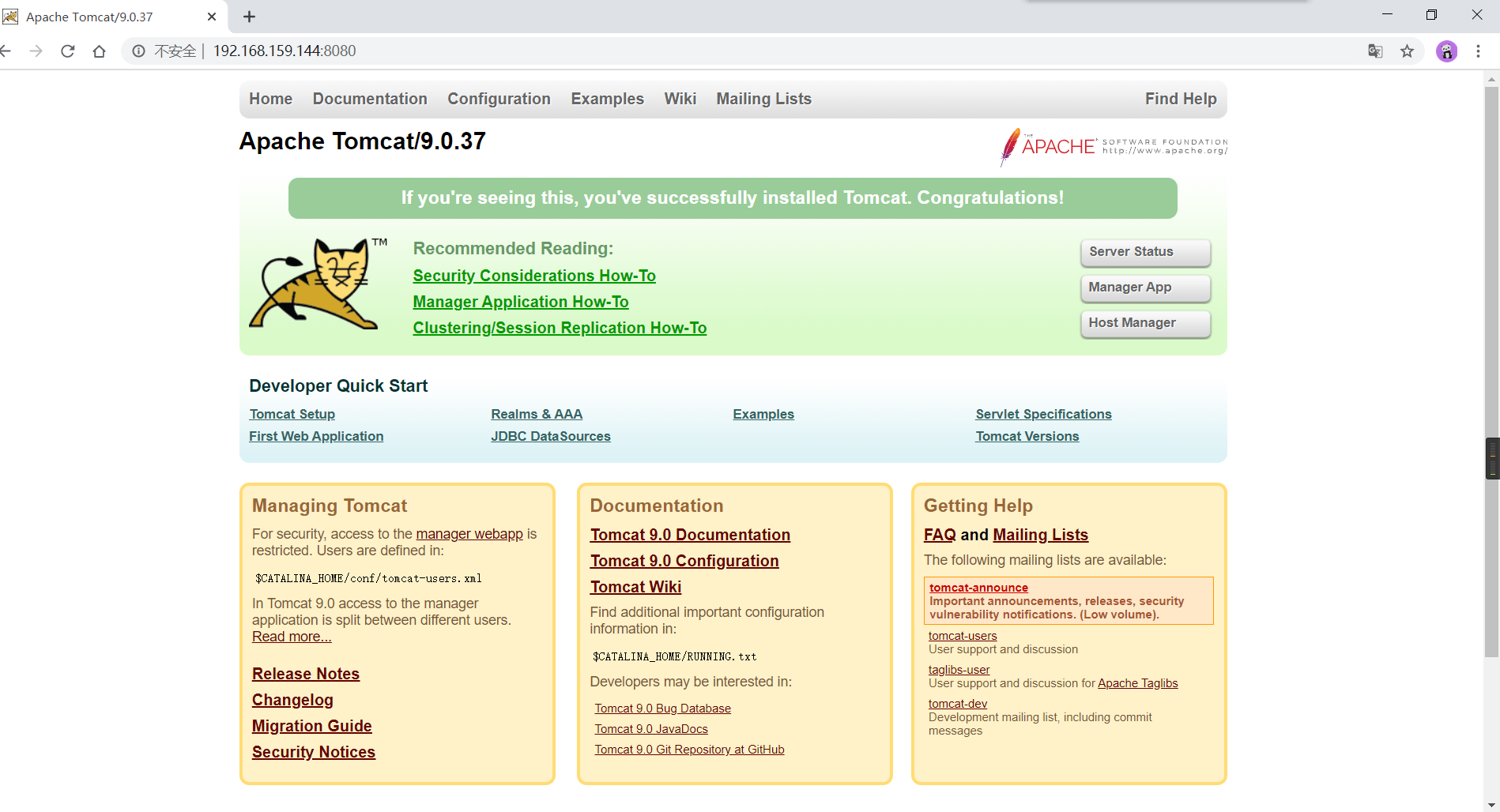Viewport: 1500px width, 812px height.
Task: Open the Examples nav item
Action: tap(607, 99)
